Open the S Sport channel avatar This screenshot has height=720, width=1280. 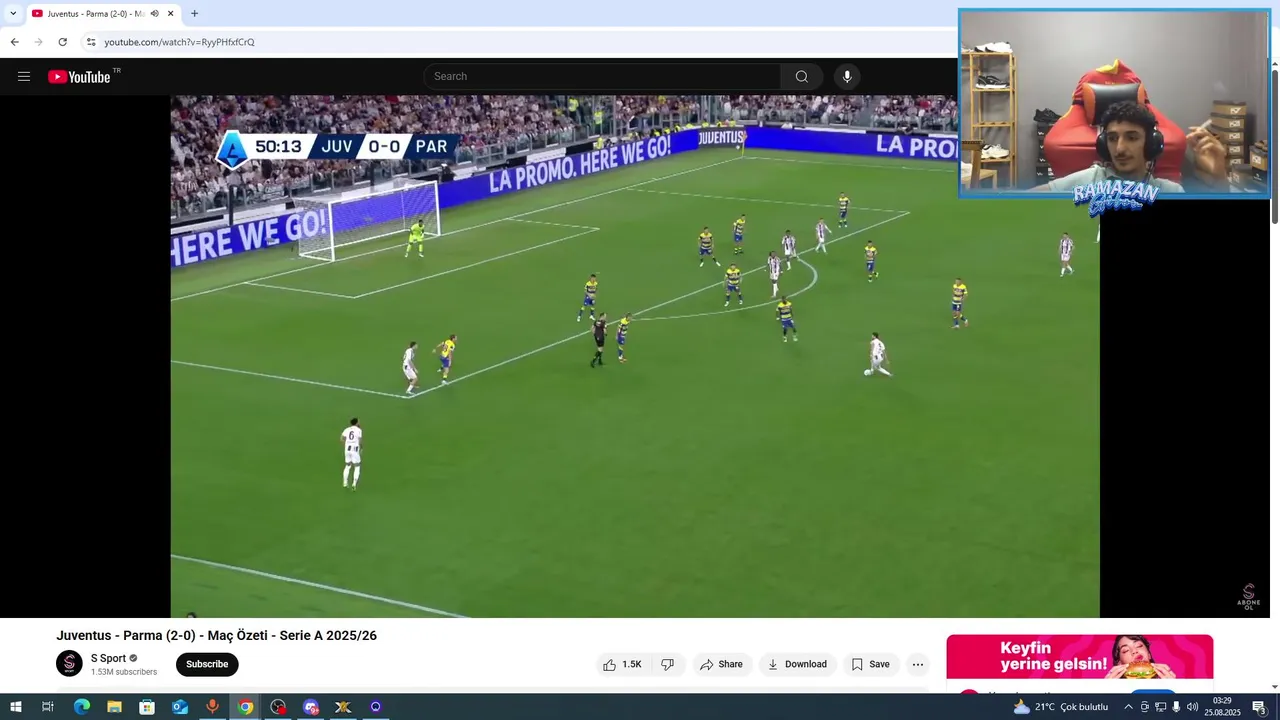69,663
